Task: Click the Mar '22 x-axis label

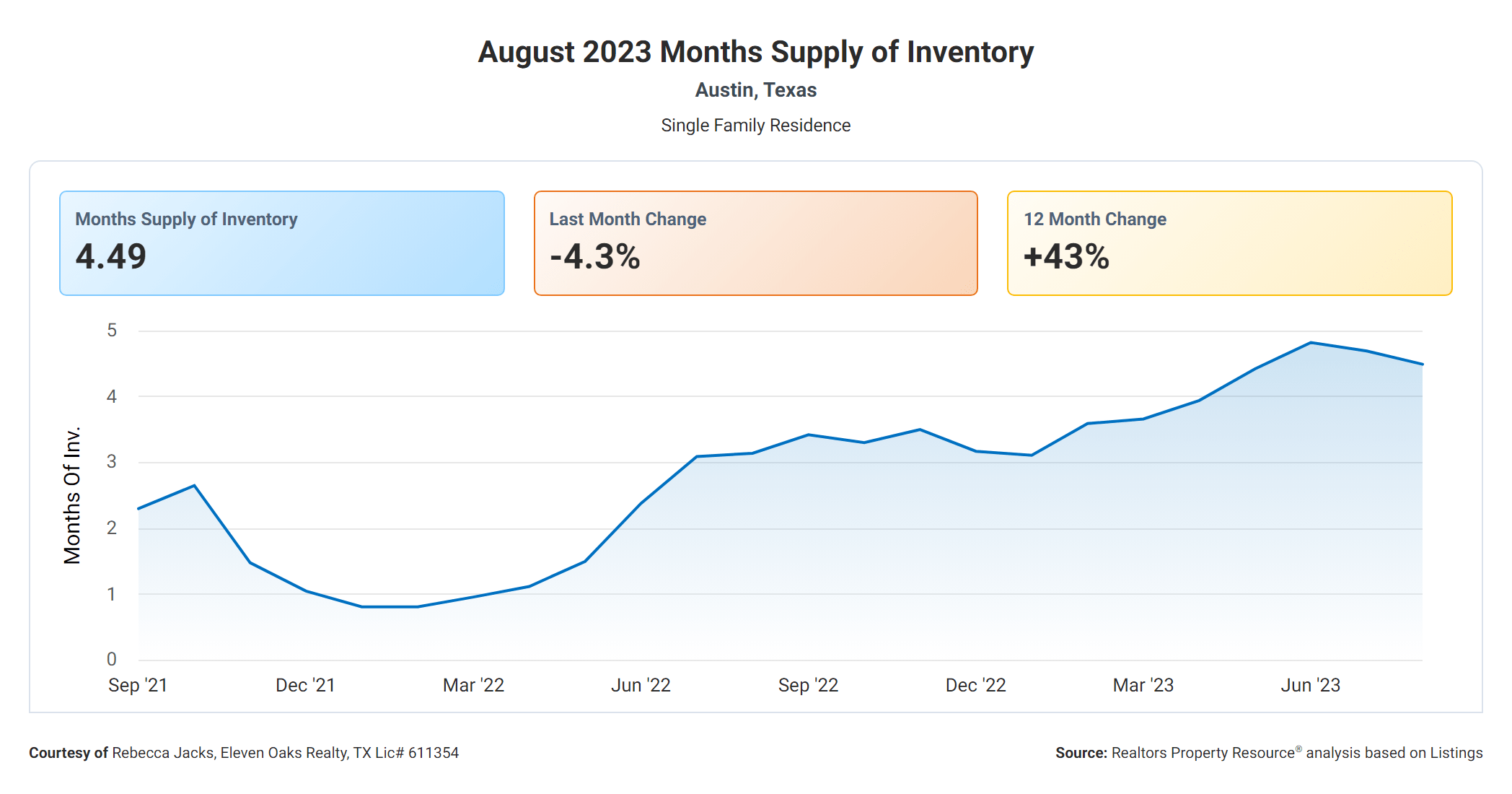Action: click(473, 685)
